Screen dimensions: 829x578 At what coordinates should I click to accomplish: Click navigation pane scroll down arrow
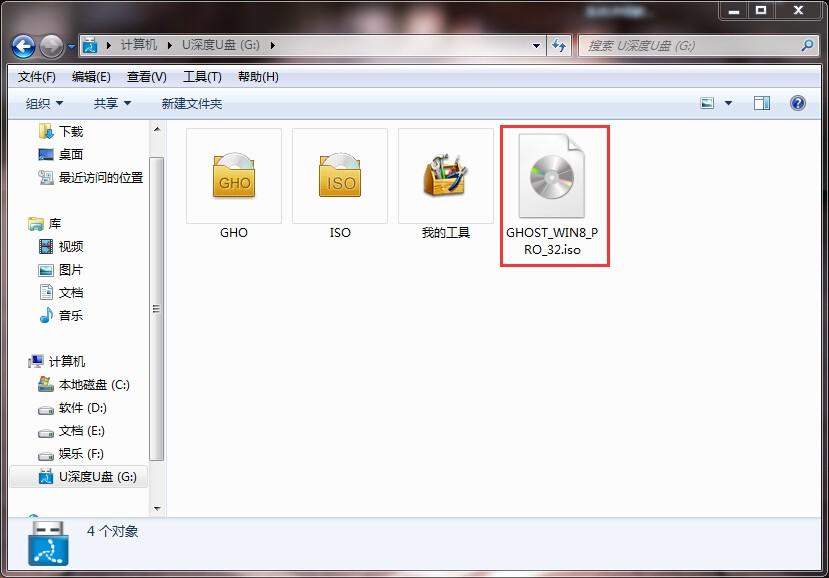click(x=157, y=509)
